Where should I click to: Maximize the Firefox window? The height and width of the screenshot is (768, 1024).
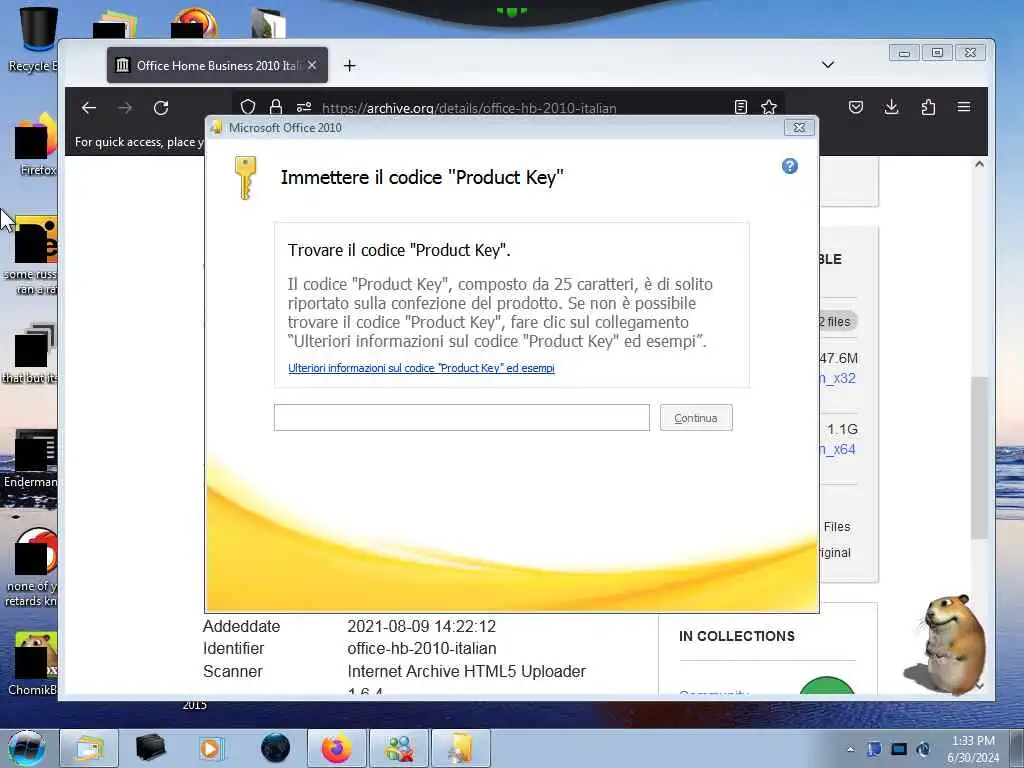[x=937, y=53]
